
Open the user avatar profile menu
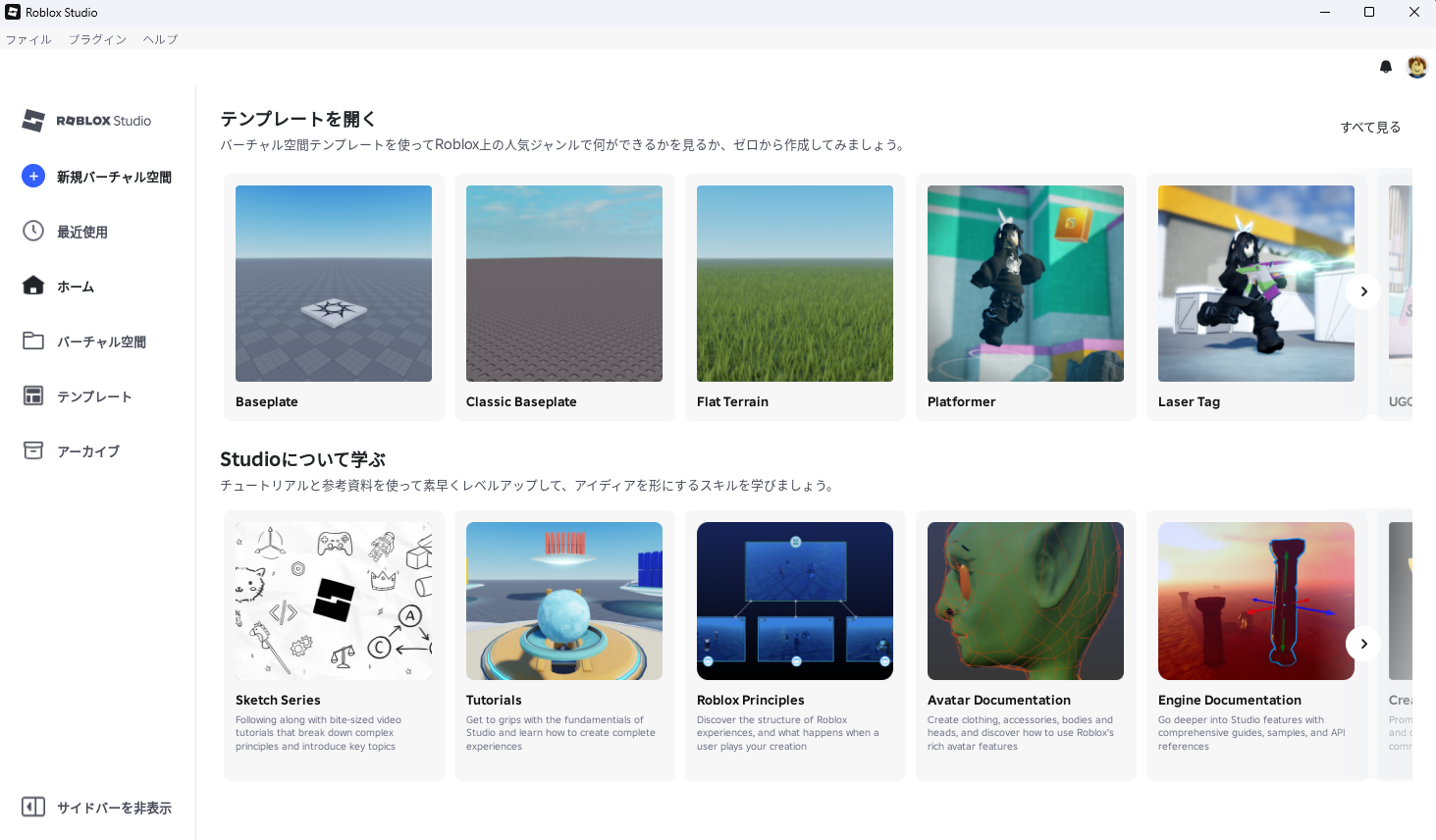[1416, 67]
